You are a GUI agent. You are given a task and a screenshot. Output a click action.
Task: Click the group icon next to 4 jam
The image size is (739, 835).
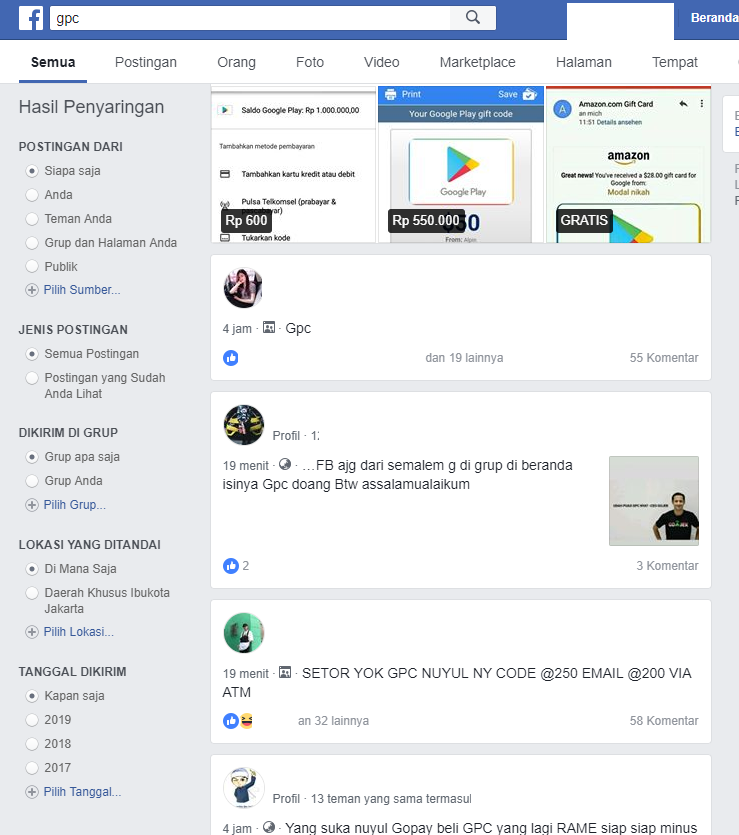tap(269, 328)
